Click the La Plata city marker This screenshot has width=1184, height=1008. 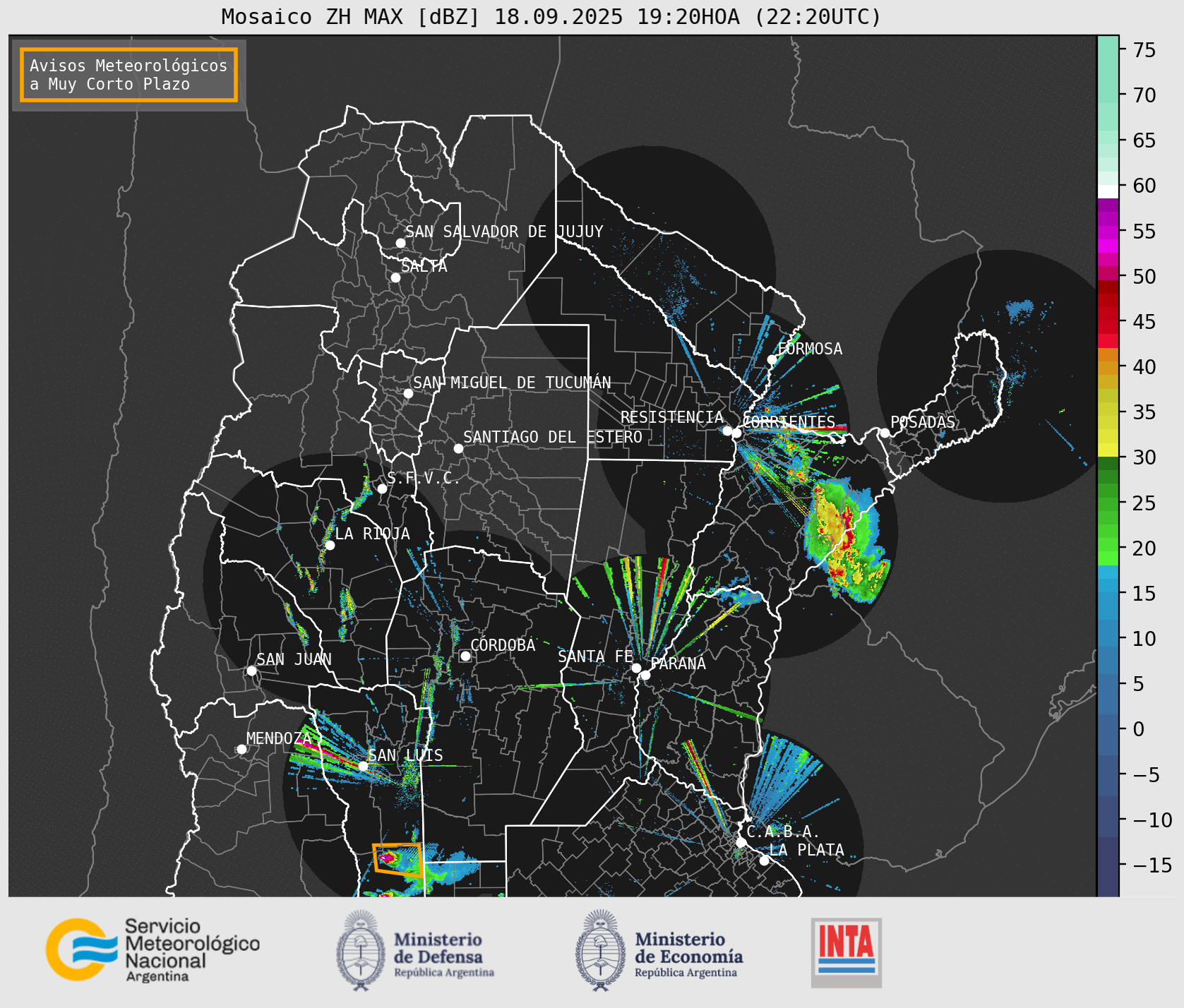(x=764, y=860)
